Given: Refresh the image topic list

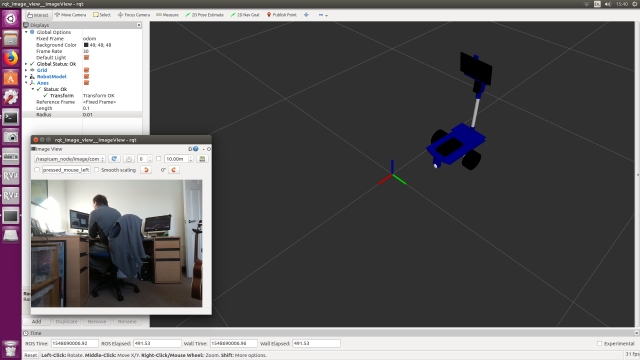Looking at the screenshot, I should 114,158.
